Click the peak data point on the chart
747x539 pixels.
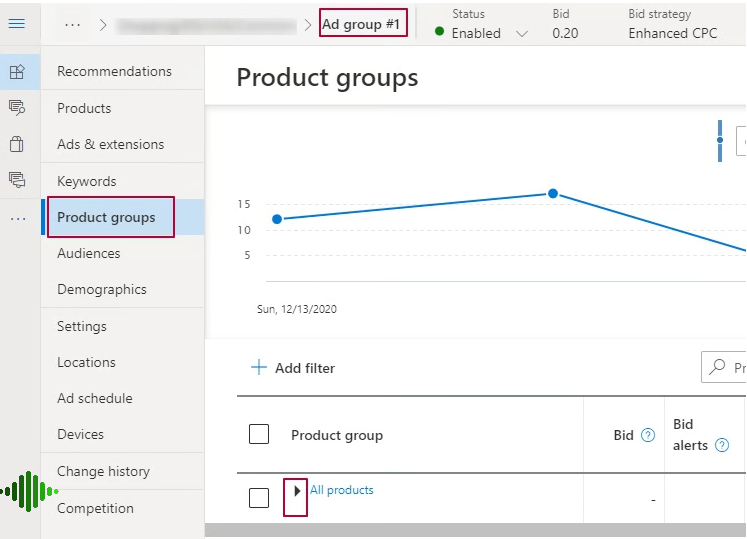[x=552, y=193]
